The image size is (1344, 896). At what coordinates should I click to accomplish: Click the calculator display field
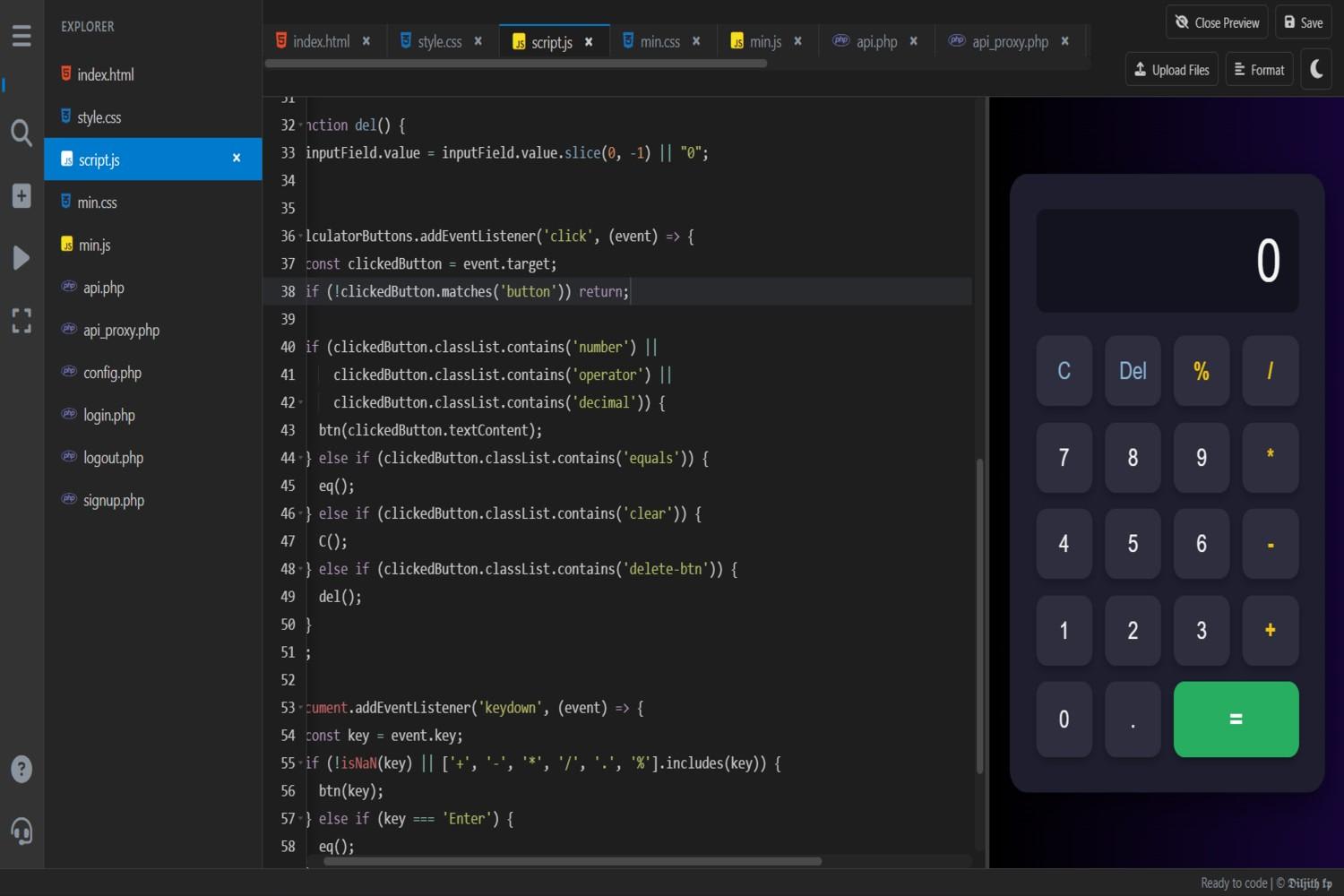[x=1167, y=261]
